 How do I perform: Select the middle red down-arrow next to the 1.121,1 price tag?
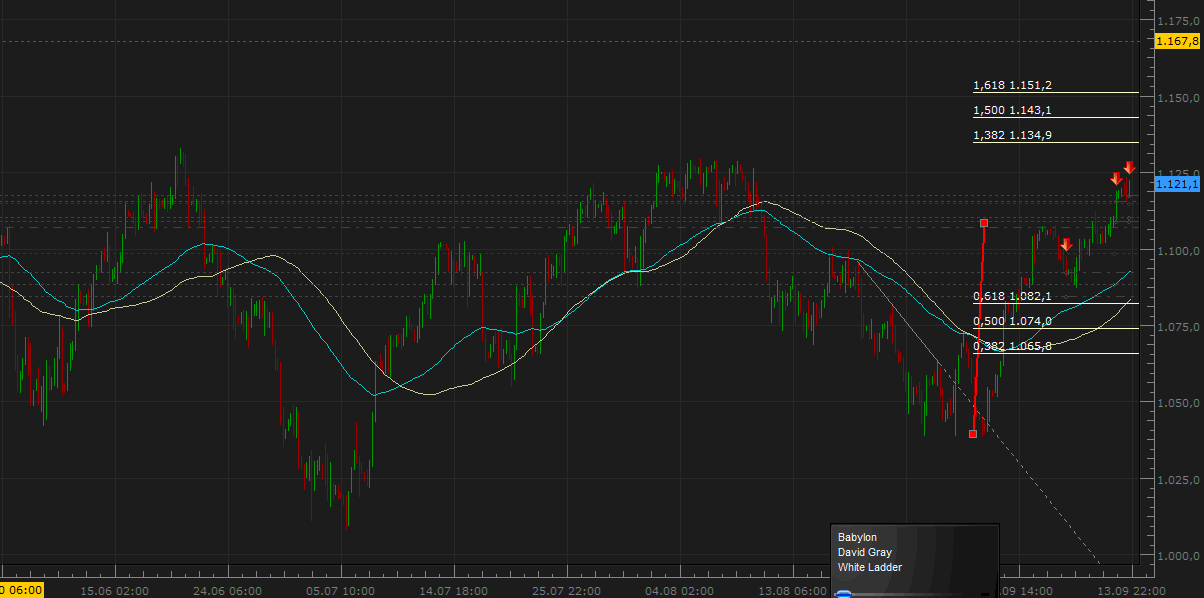pyautogui.click(x=1116, y=179)
